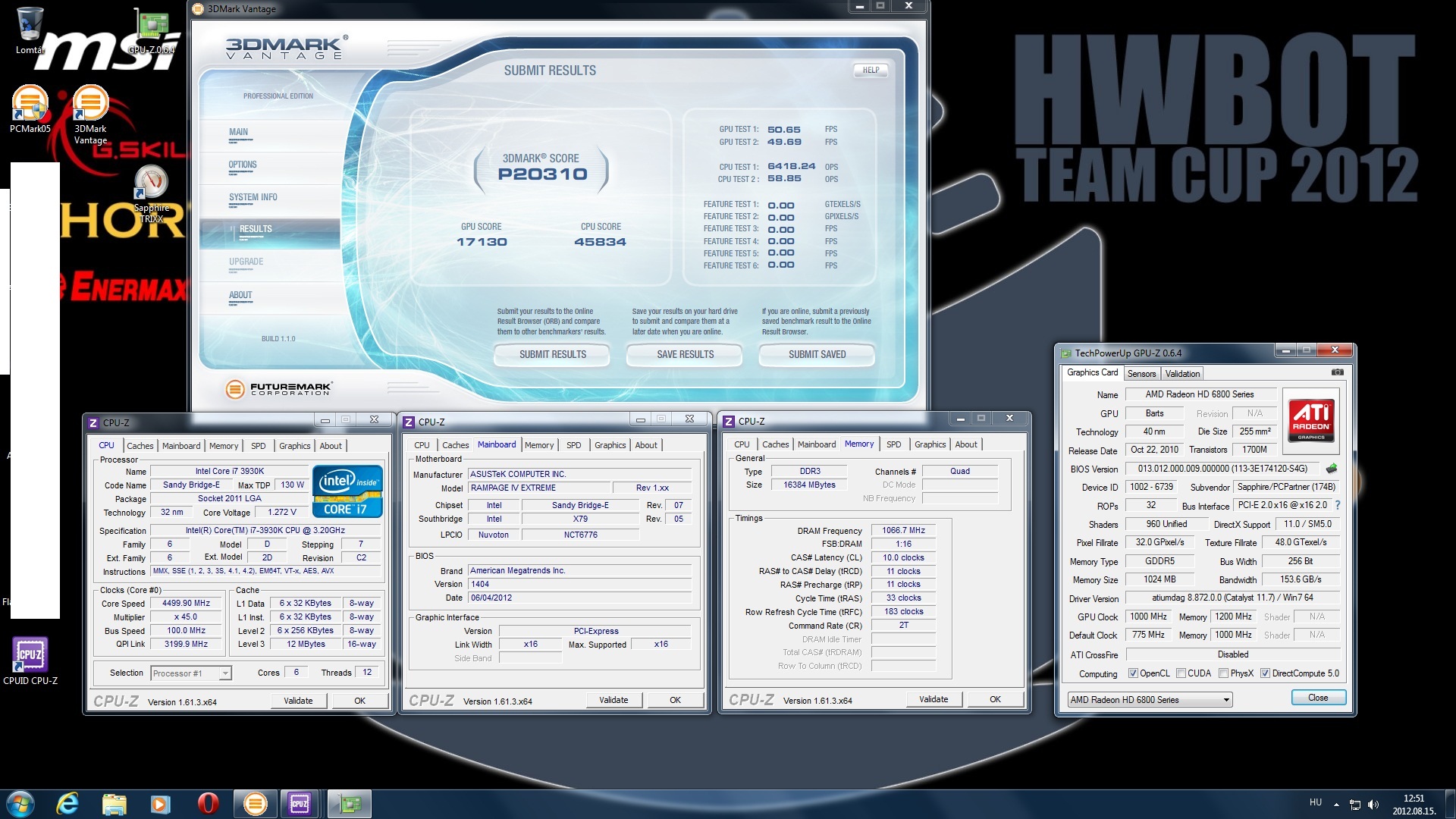
Task: Open the SPD tab in first CPU-Z window
Action: [258, 446]
